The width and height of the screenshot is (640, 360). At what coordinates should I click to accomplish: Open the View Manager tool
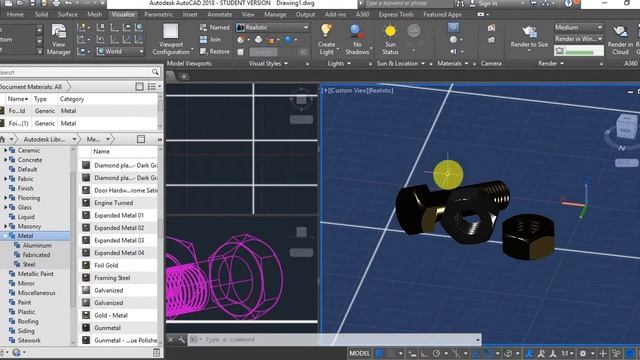(x=59, y=39)
